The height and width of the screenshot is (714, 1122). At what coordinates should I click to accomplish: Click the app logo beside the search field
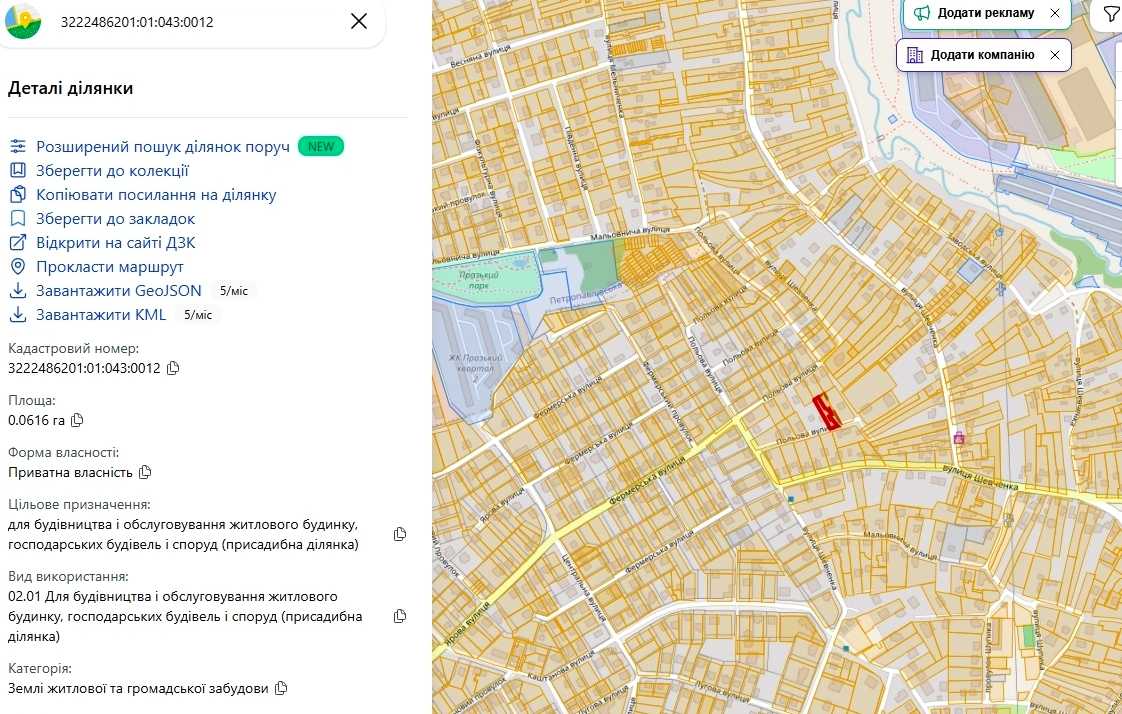(x=23, y=21)
